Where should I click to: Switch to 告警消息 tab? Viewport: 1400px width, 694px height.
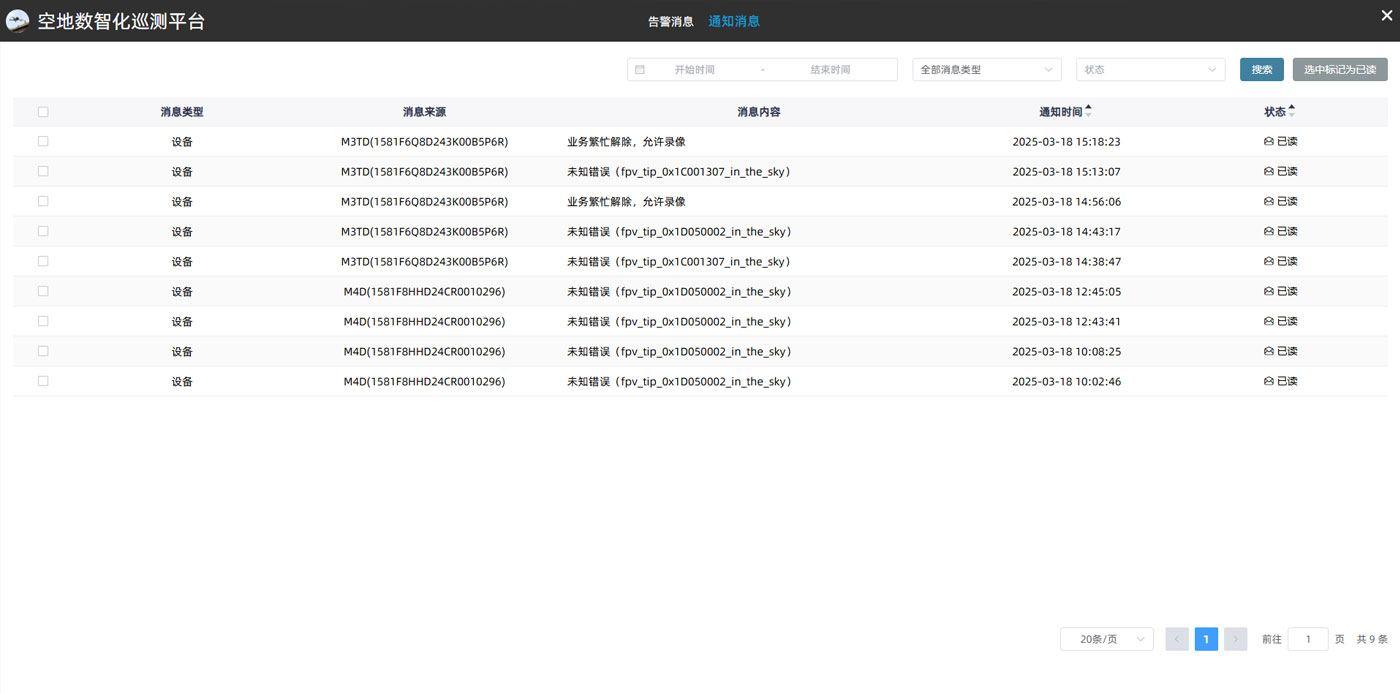coord(670,21)
